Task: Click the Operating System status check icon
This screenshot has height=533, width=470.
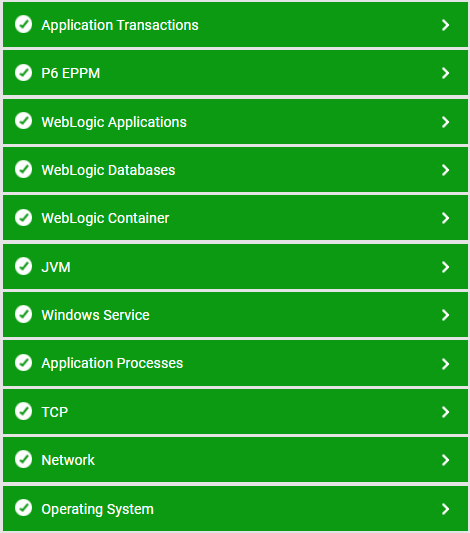Action: click(x=23, y=508)
